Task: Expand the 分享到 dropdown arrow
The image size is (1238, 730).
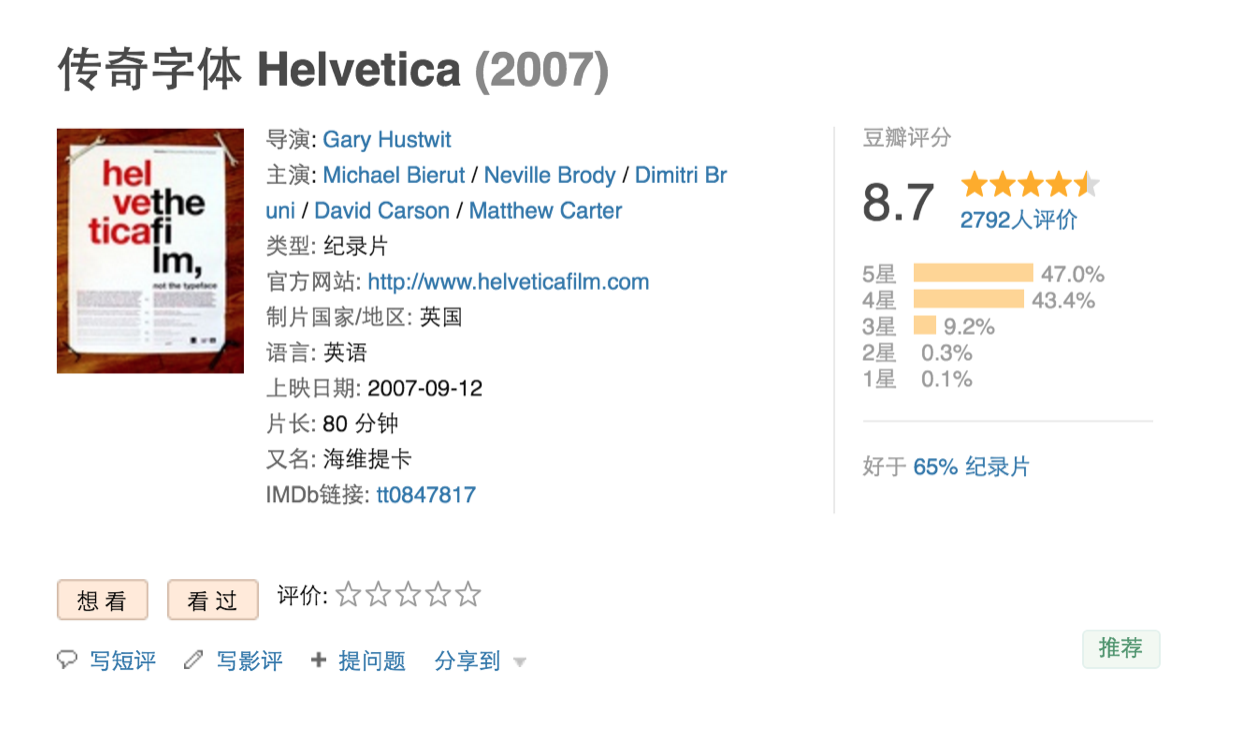Action: point(519,662)
